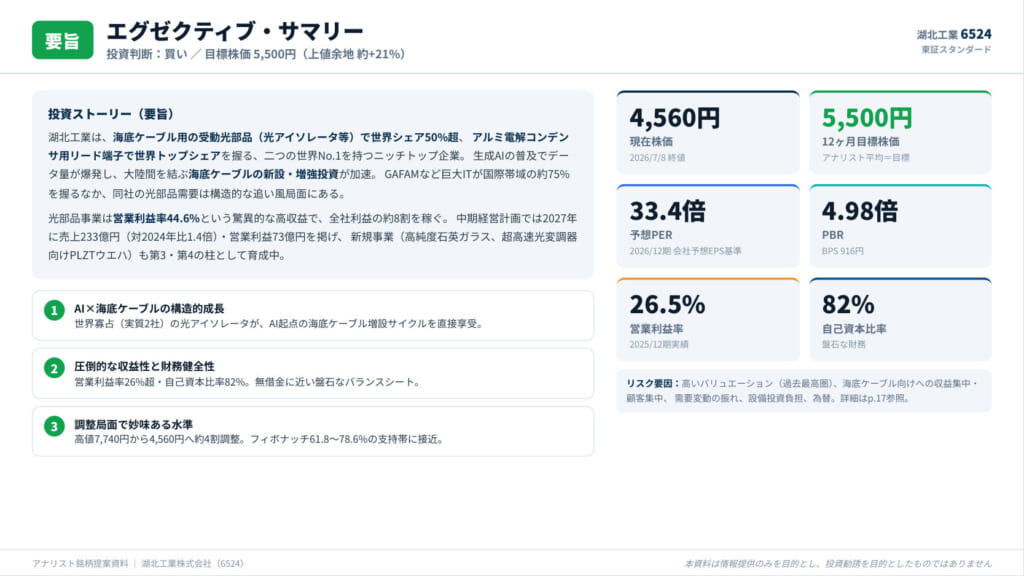Click the 調整局面で妙味ある水準 heading
The width and height of the screenshot is (1024, 576).
click(133, 424)
